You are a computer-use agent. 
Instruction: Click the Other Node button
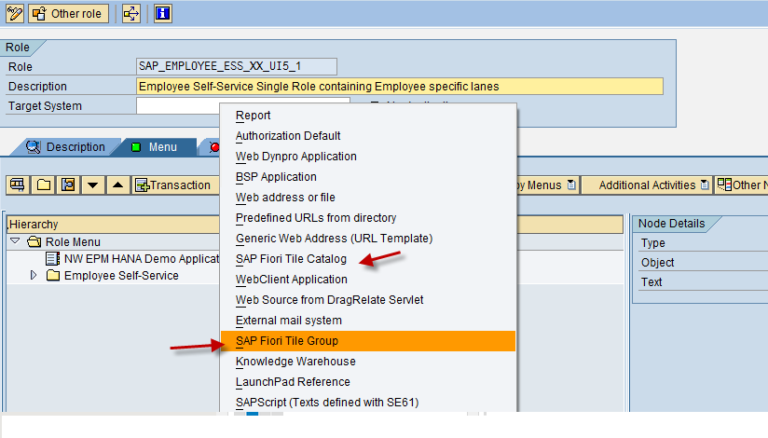[741, 185]
